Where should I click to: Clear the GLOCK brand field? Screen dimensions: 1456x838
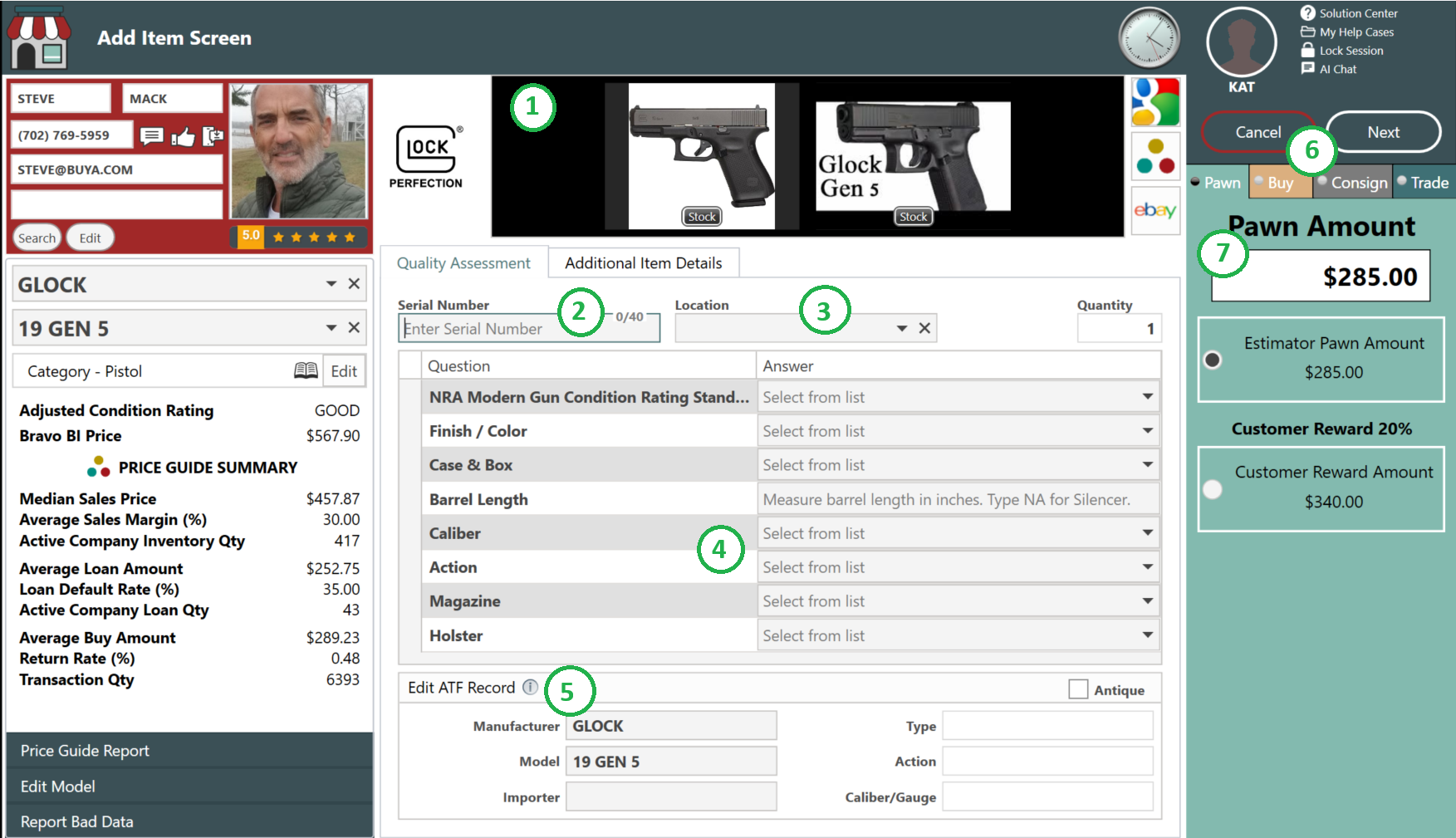[x=354, y=284]
